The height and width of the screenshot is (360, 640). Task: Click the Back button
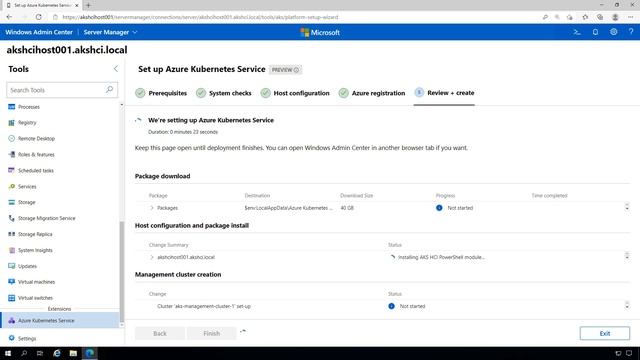pos(160,333)
